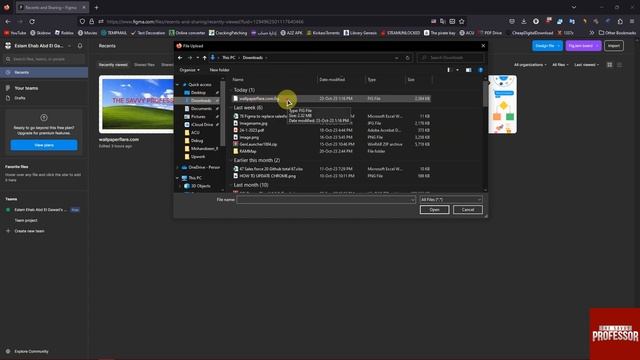
Task: Open the wallpaperflare.com file thumbnail
Action: click(x=137, y=104)
